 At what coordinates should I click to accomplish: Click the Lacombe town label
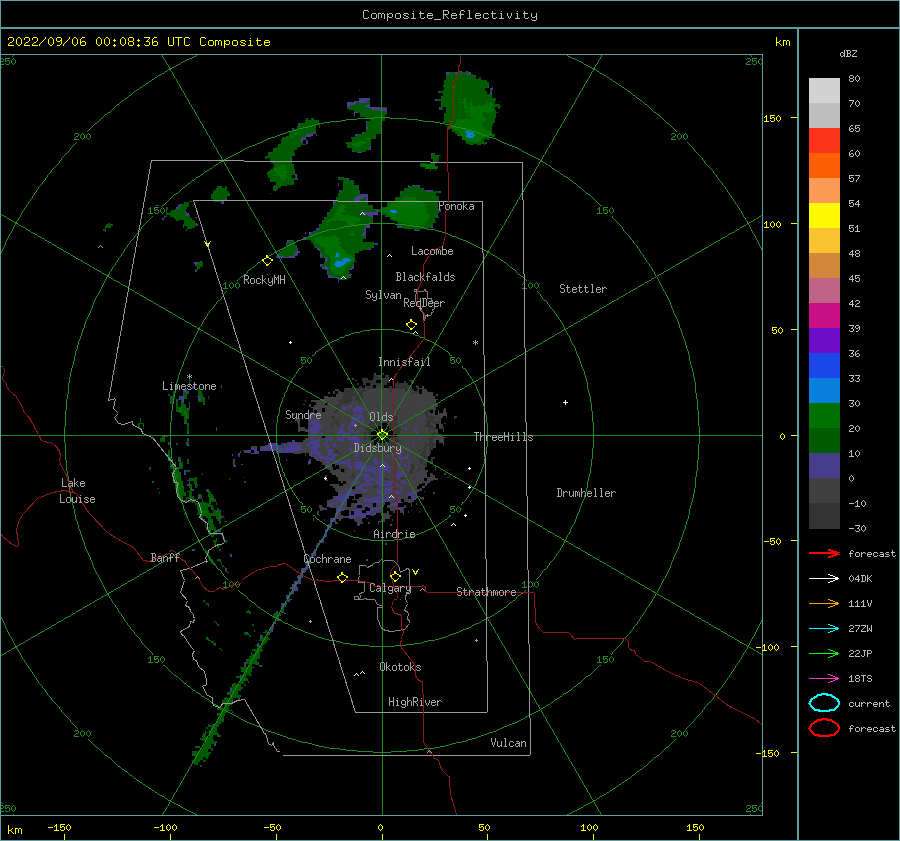[432, 251]
